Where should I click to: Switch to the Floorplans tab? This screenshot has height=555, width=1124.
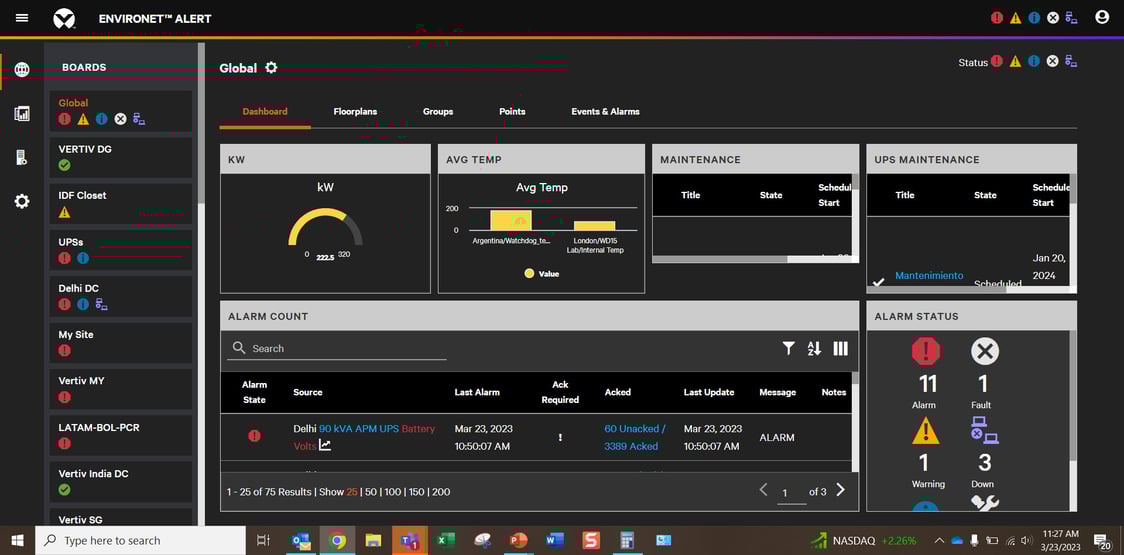pos(355,112)
